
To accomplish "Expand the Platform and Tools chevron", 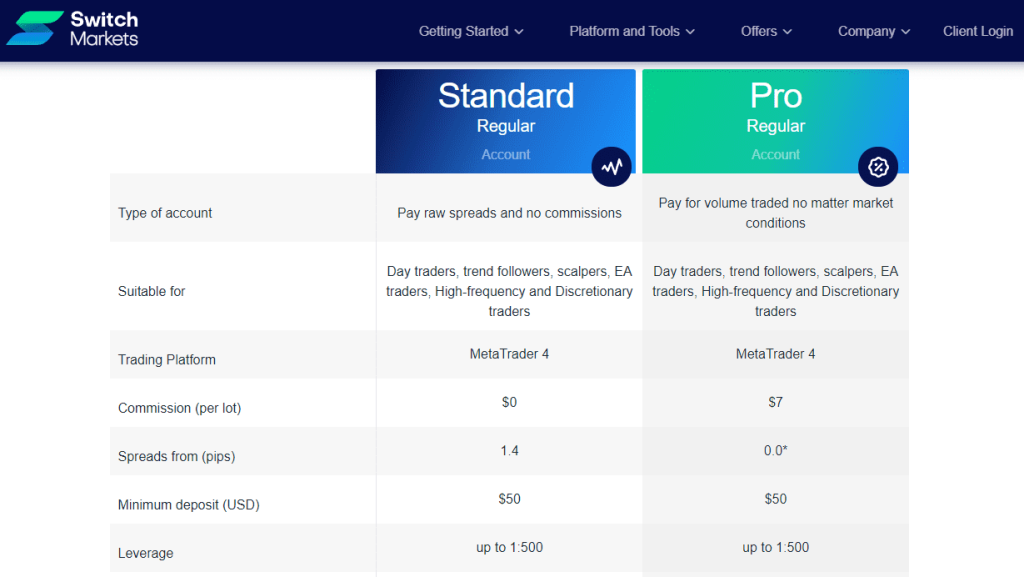I will tap(690, 31).
